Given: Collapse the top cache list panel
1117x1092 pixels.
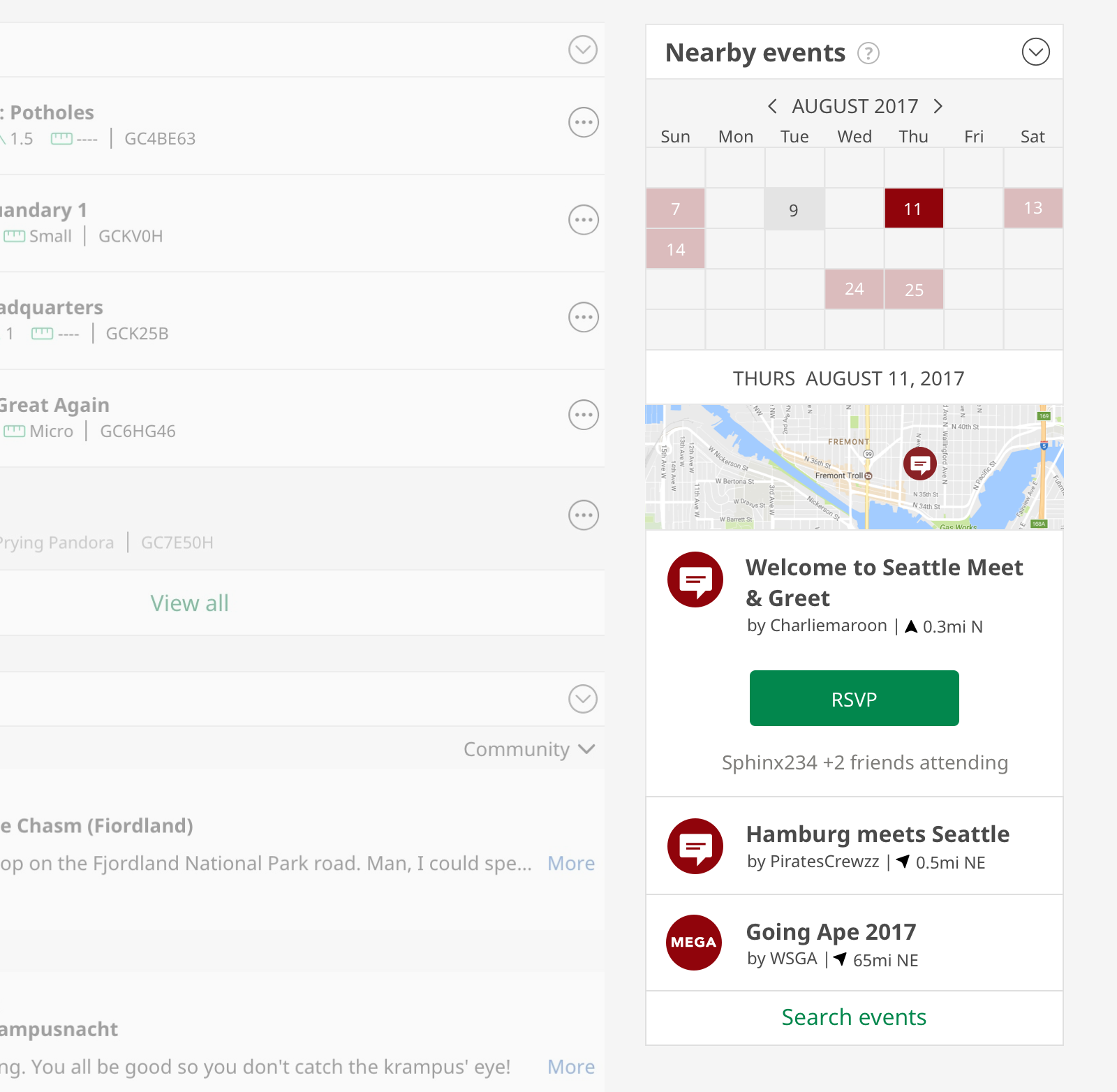Looking at the screenshot, I should click(x=582, y=50).
